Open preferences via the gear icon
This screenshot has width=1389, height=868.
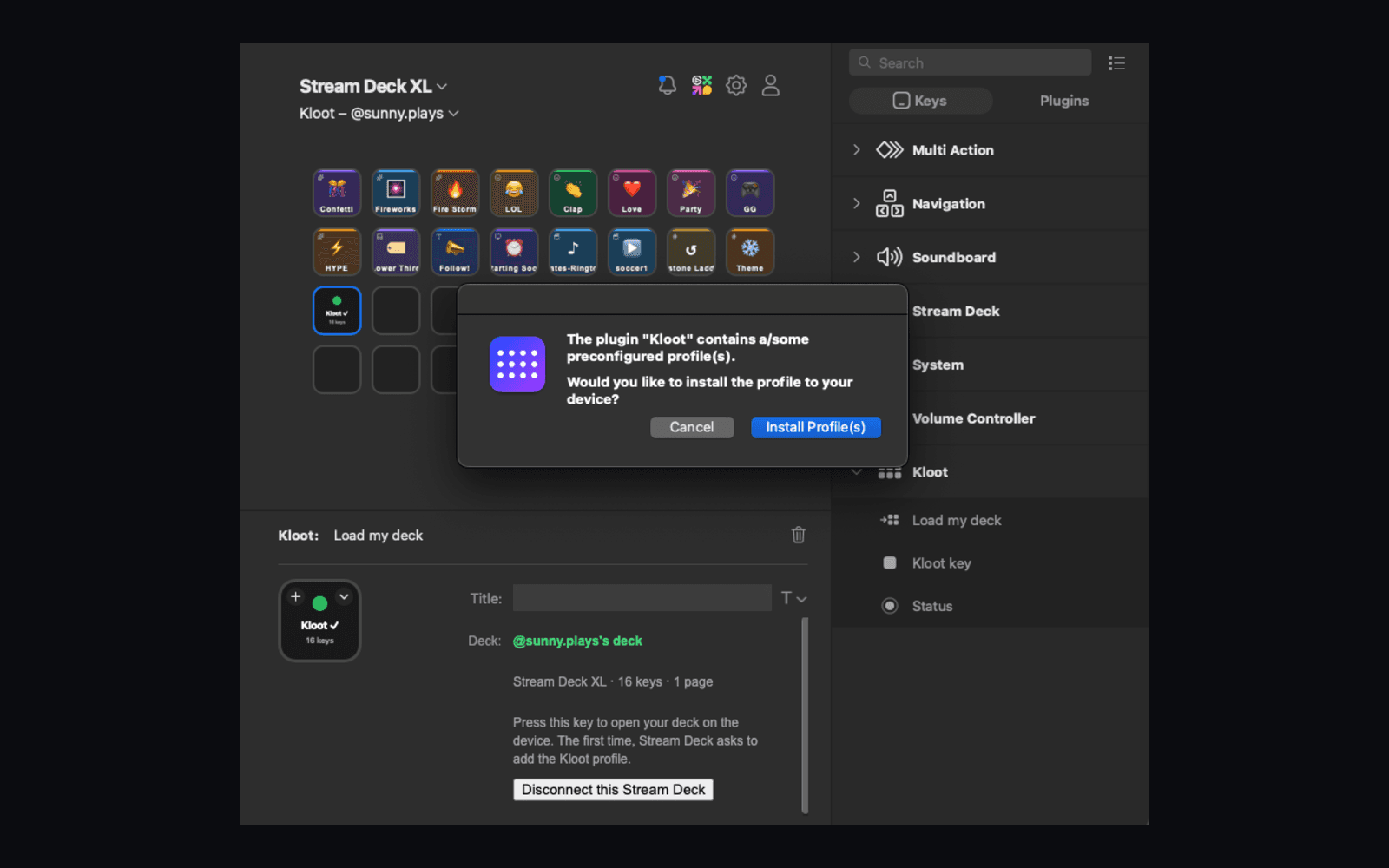pyautogui.click(x=736, y=85)
